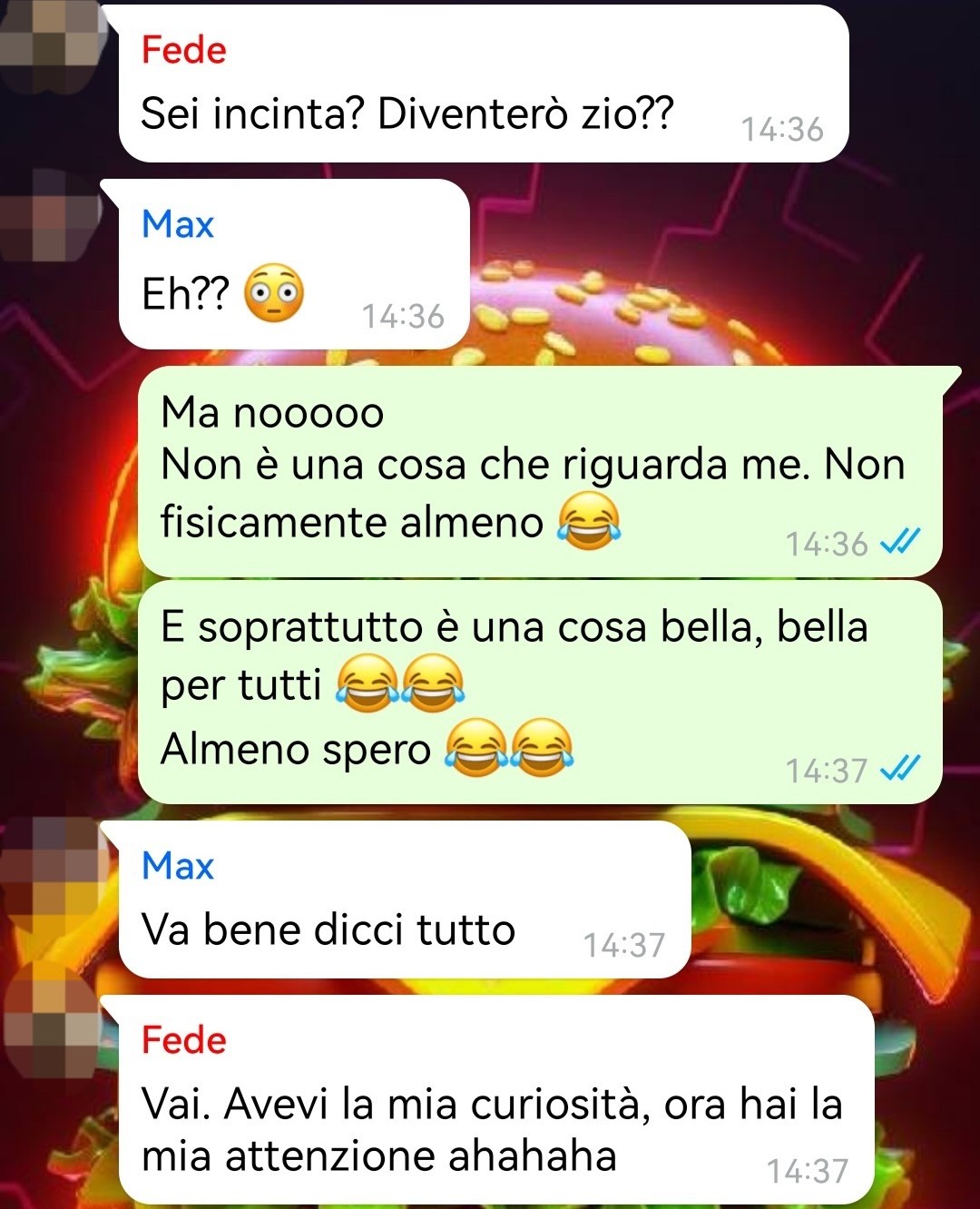This screenshot has height=1209, width=980.
Task: Tap Fede's pixelated avatar beside the top message
Action: (x=50, y=45)
